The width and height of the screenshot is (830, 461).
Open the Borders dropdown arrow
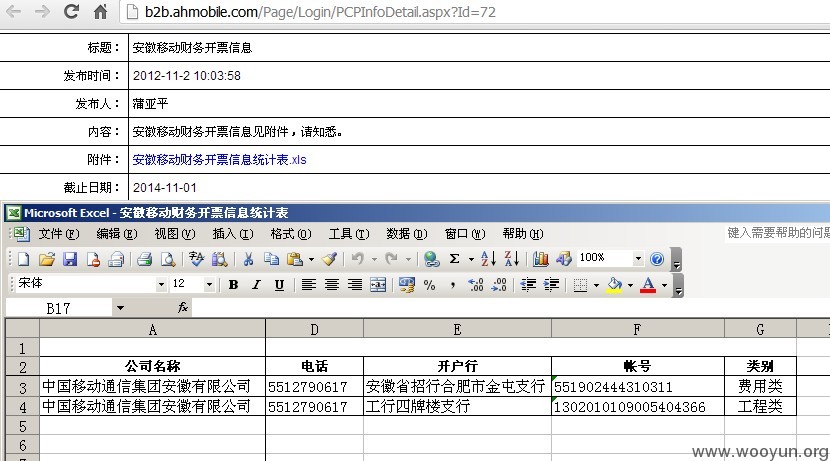(596, 285)
